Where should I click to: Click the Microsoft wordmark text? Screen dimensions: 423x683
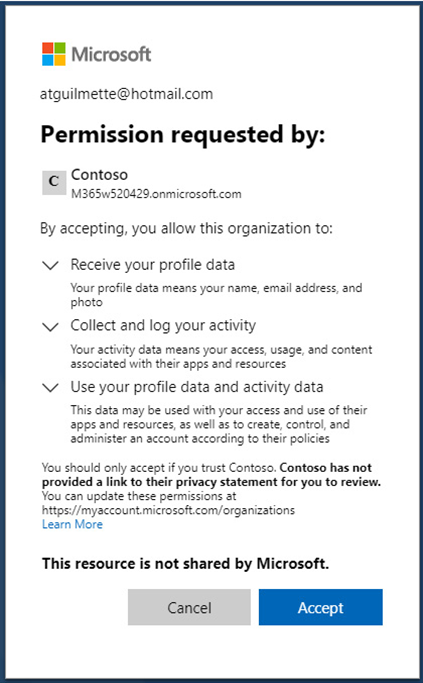(x=111, y=54)
